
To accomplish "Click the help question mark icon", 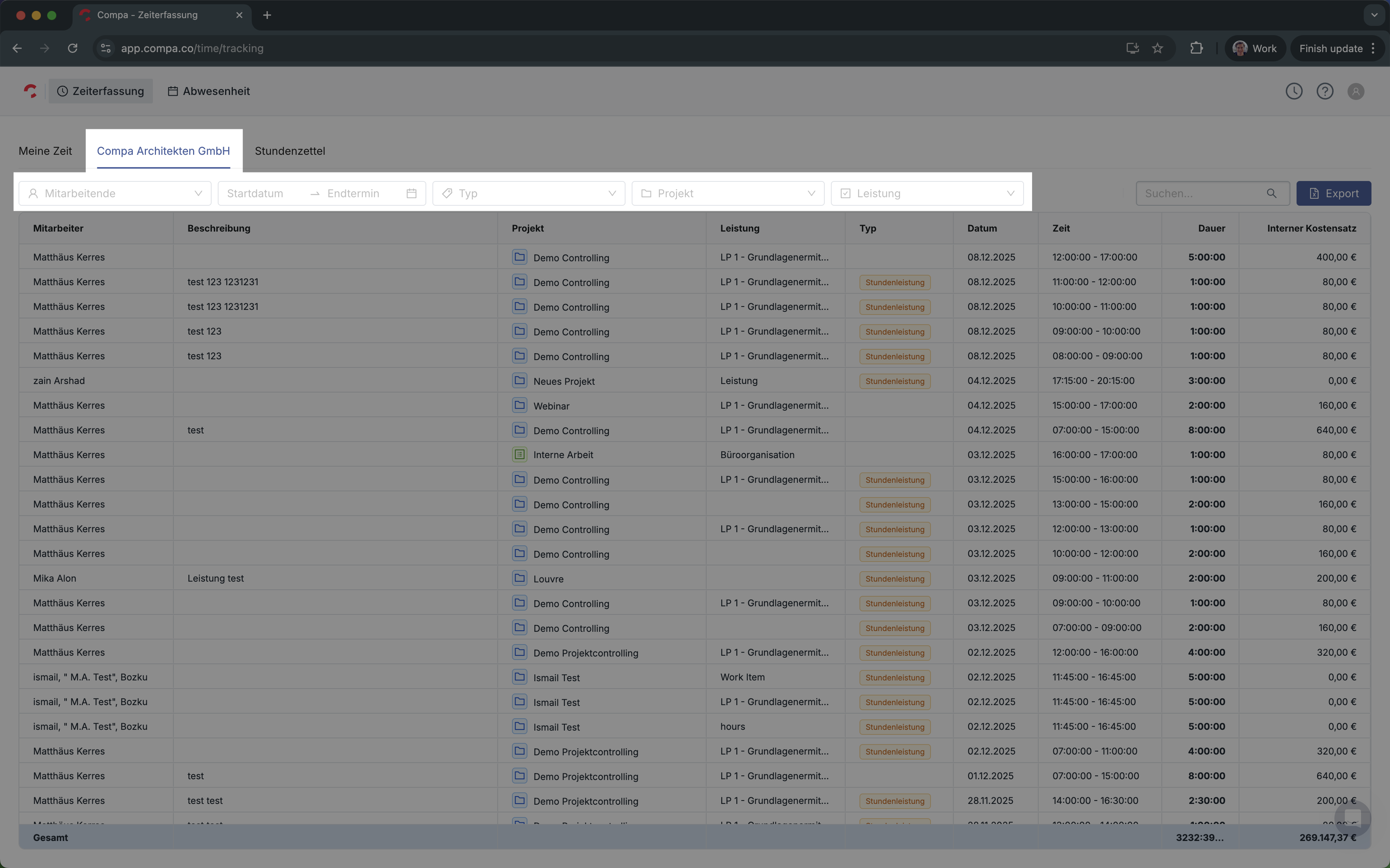I will pos(1324,91).
